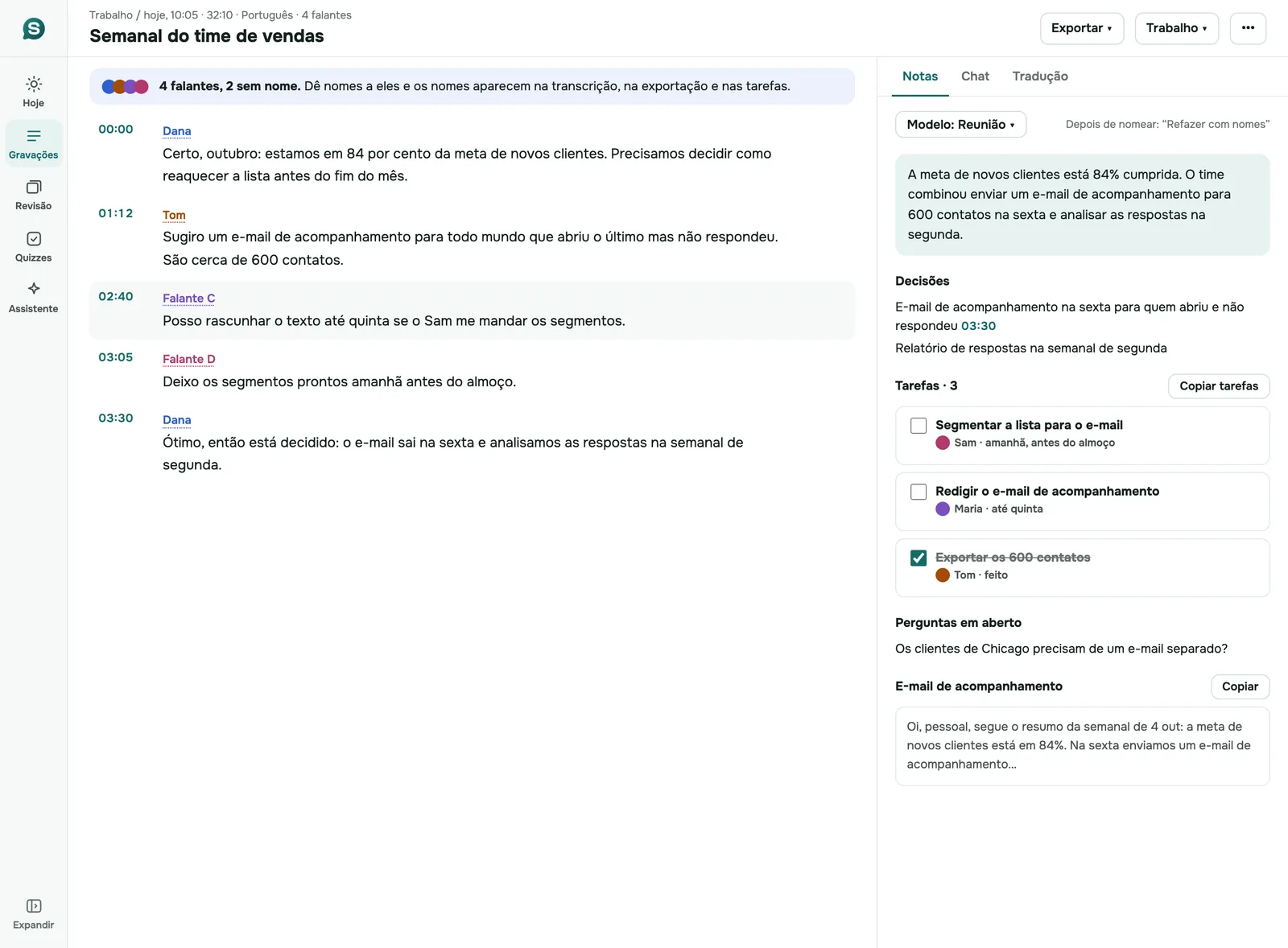Image resolution: width=1288 pixels, height=948 pixels.
Task: Click the speaker avatars cluster in banner
Action: point(125,86)
